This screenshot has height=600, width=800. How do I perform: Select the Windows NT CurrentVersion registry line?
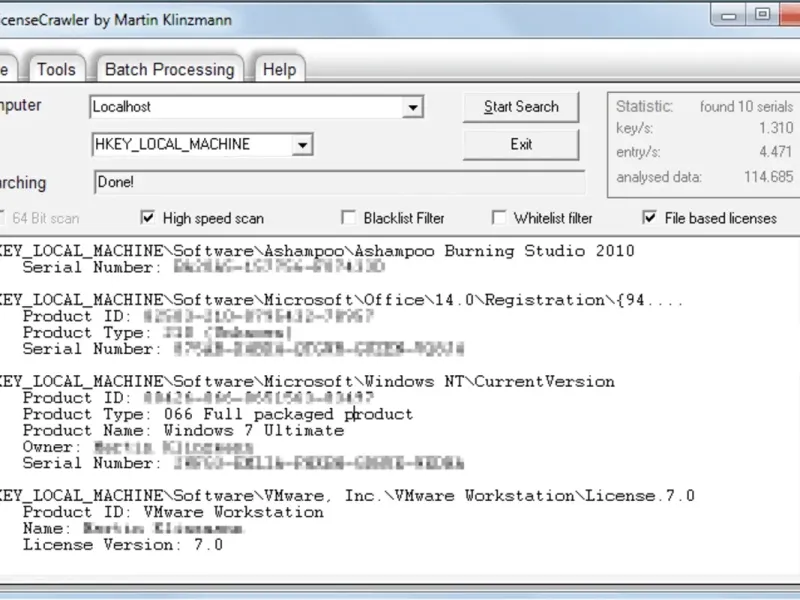(x=307, y=382)
